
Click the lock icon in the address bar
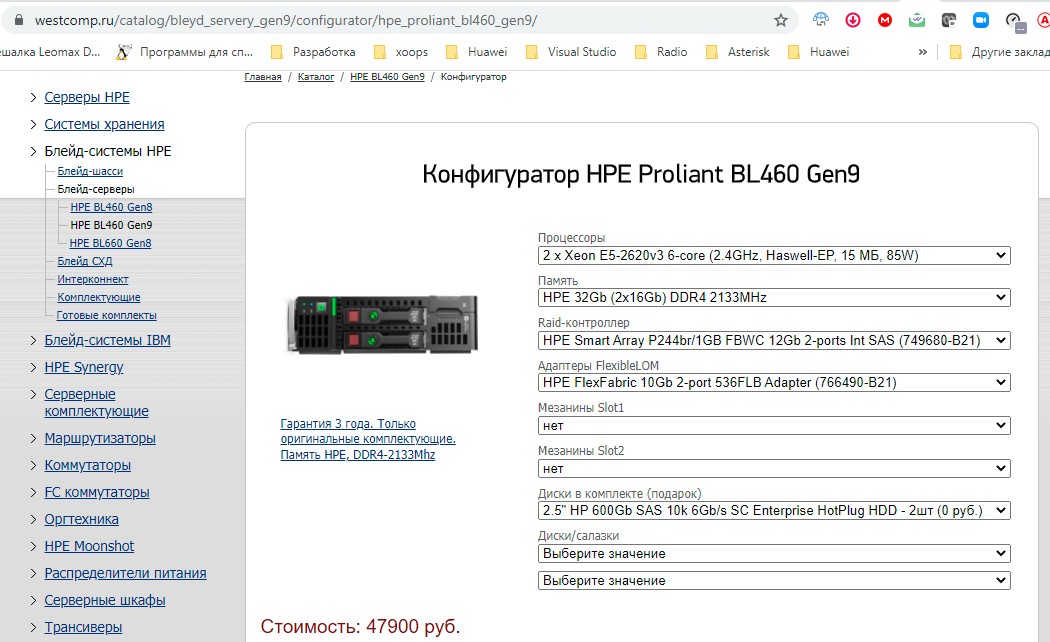click(19, 20)
